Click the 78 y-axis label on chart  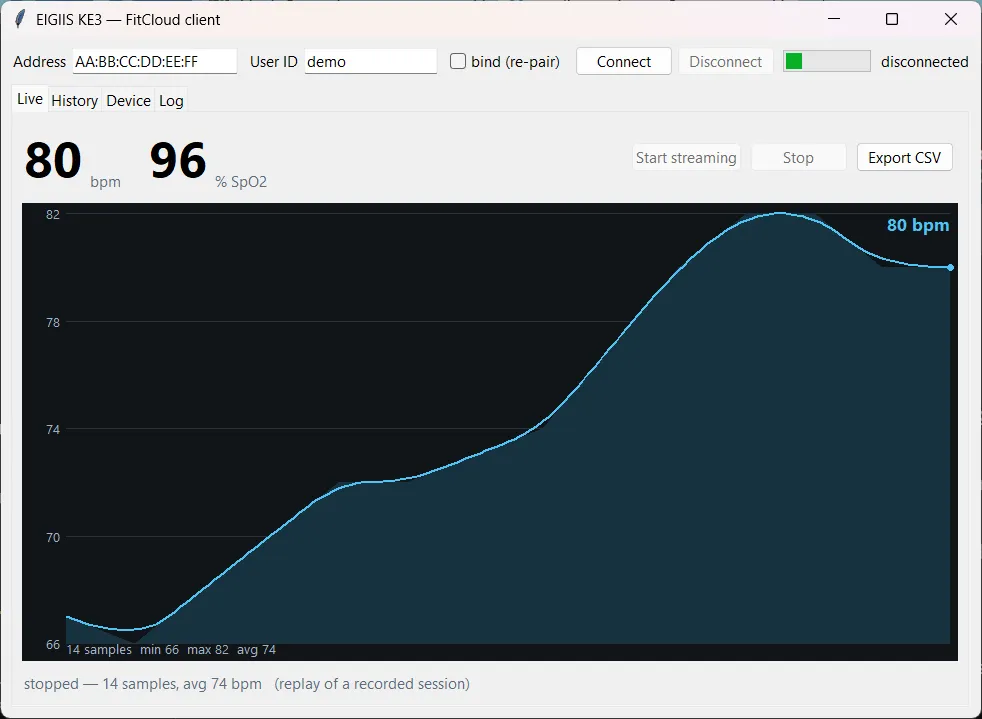click(53, 323)
